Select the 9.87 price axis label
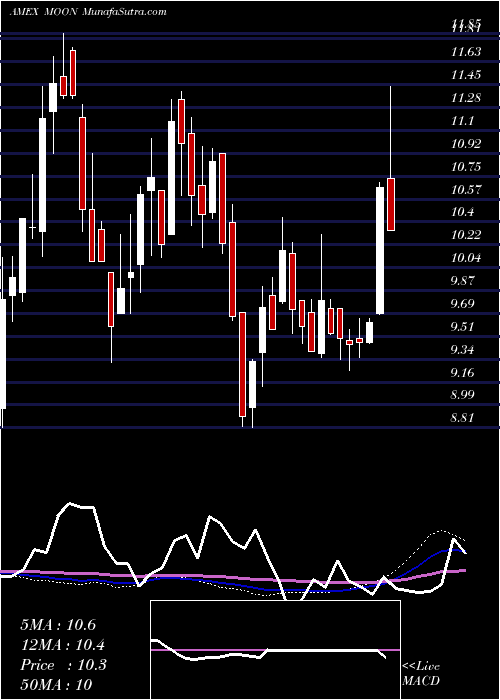This screenshot has width=500, height=700. pyautogui.click(x=464, y=281)
